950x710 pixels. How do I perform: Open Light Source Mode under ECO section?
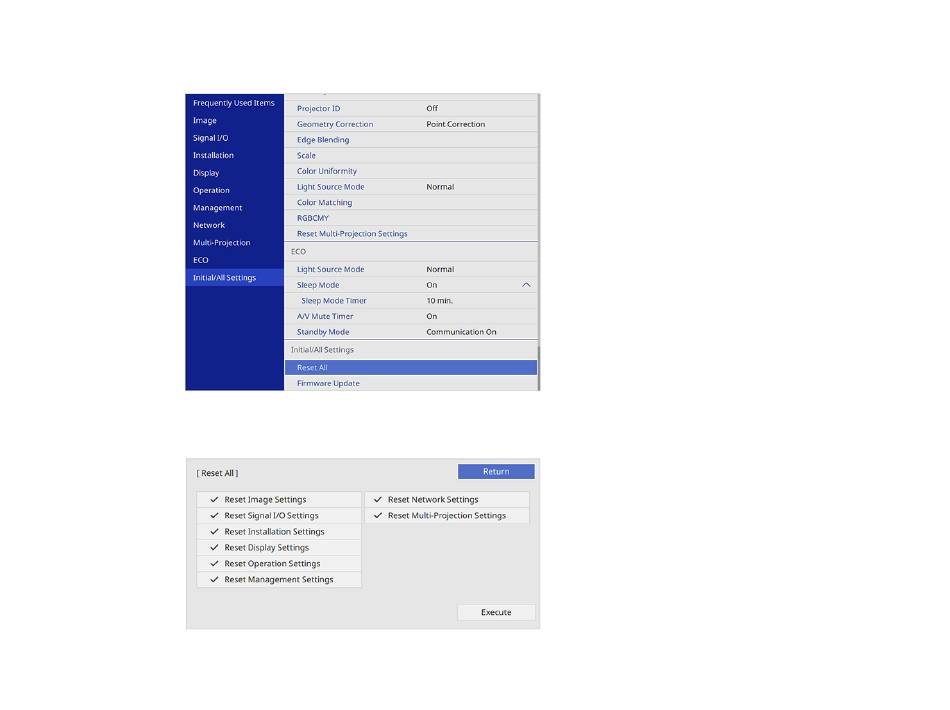[411, 270]
